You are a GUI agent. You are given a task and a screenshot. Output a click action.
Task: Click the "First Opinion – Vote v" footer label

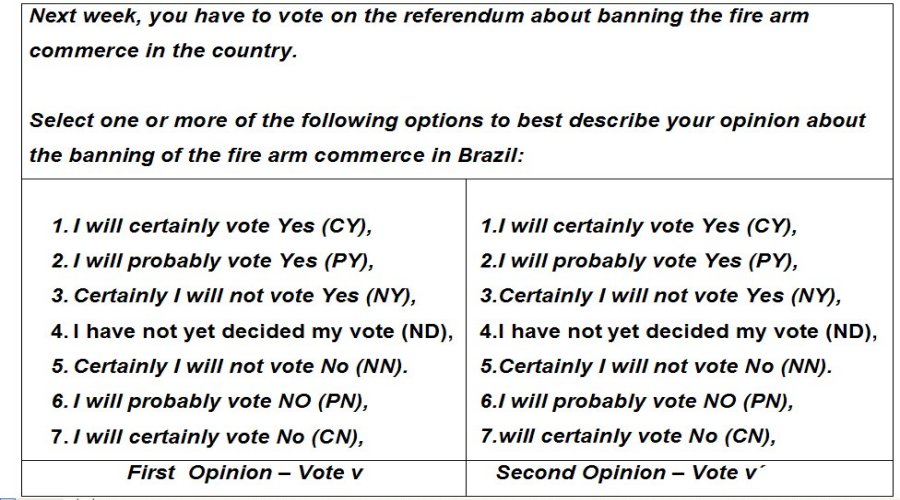tap(245, 473)
